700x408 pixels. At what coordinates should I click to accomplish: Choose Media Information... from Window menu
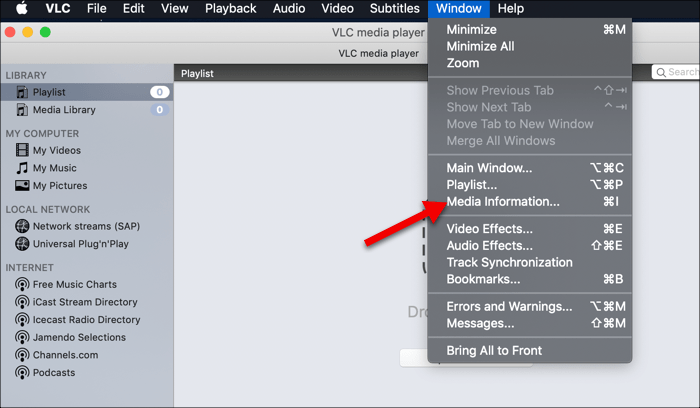click(x=503, y=201)
